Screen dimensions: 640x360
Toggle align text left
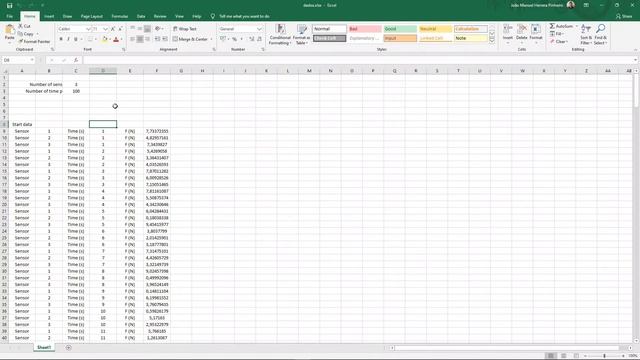coord(132,39)
